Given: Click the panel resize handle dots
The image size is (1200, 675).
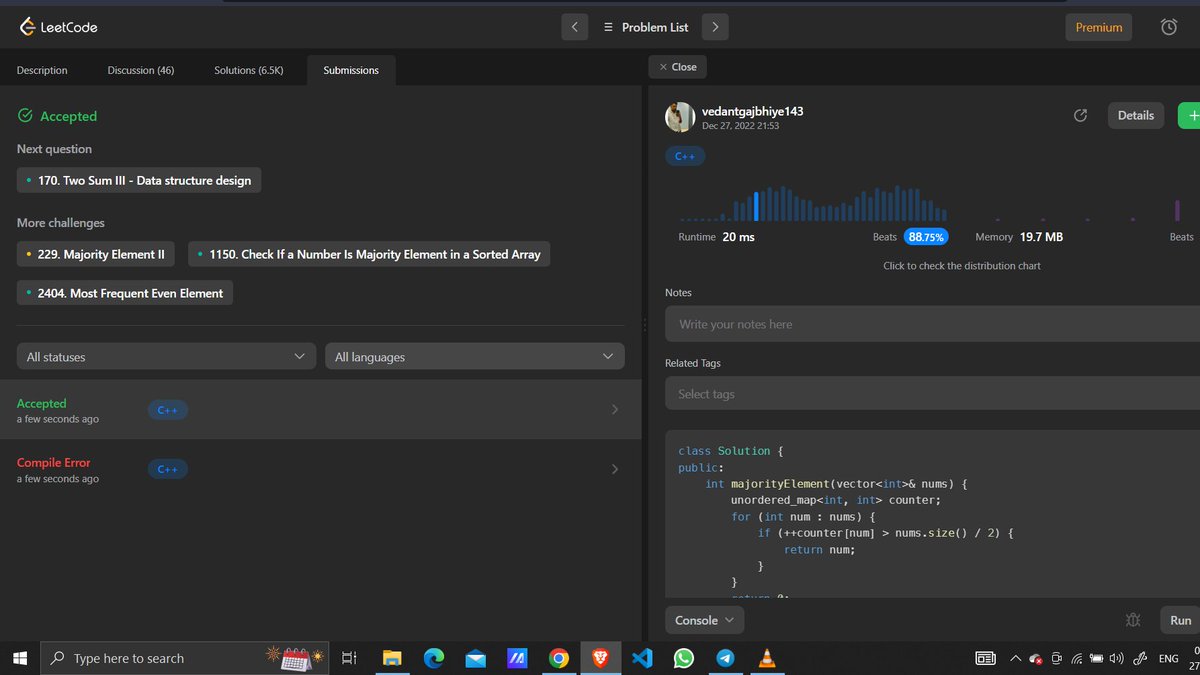Looking at the screenshot, I should [645, 324].
